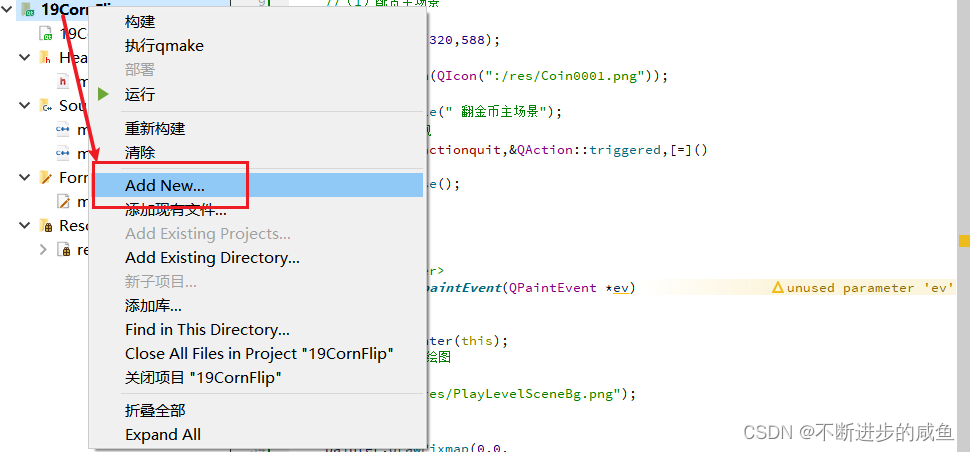The width and height of the screenshot is (970, 452).
Task: Select the header file icon under Headers
Action: [62, 82]
